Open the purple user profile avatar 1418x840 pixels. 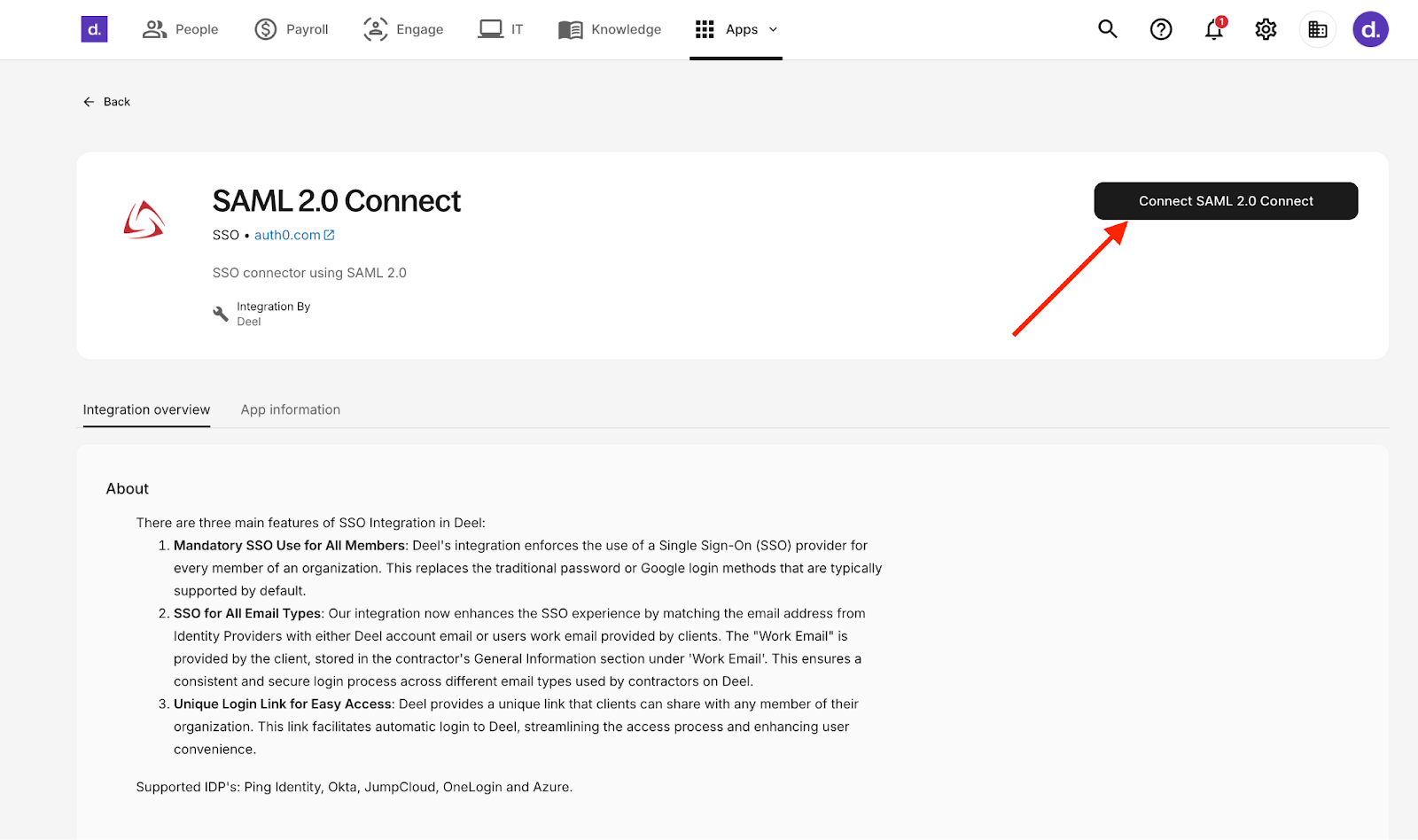pos(1370,29)
